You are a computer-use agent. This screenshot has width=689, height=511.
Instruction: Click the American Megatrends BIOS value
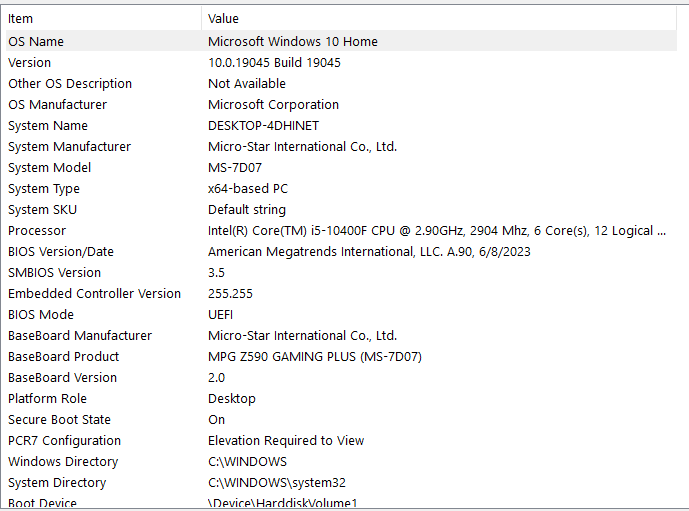[369, 252]
